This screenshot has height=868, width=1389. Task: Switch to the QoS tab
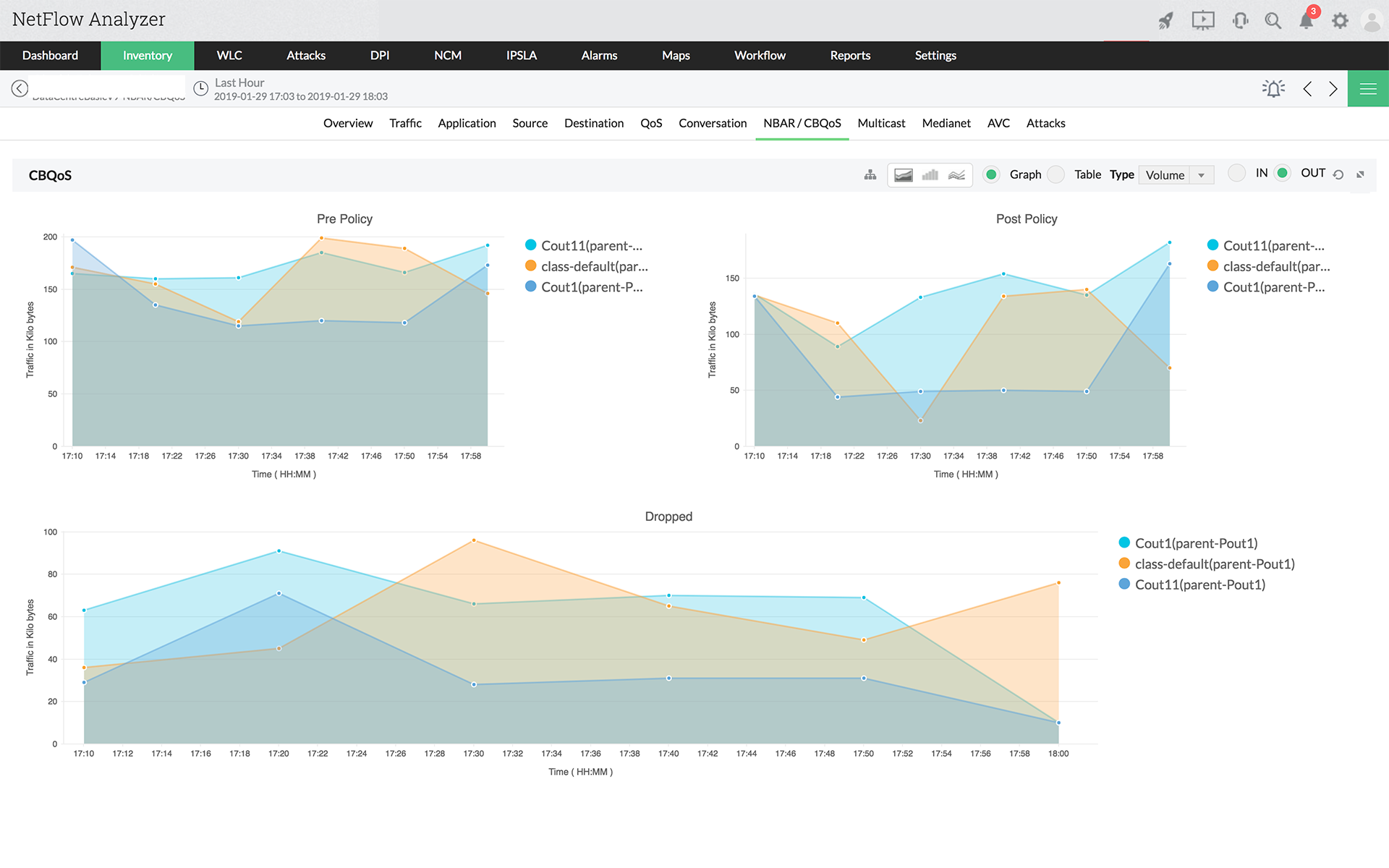pyautogui.click(x=650, y=123)
